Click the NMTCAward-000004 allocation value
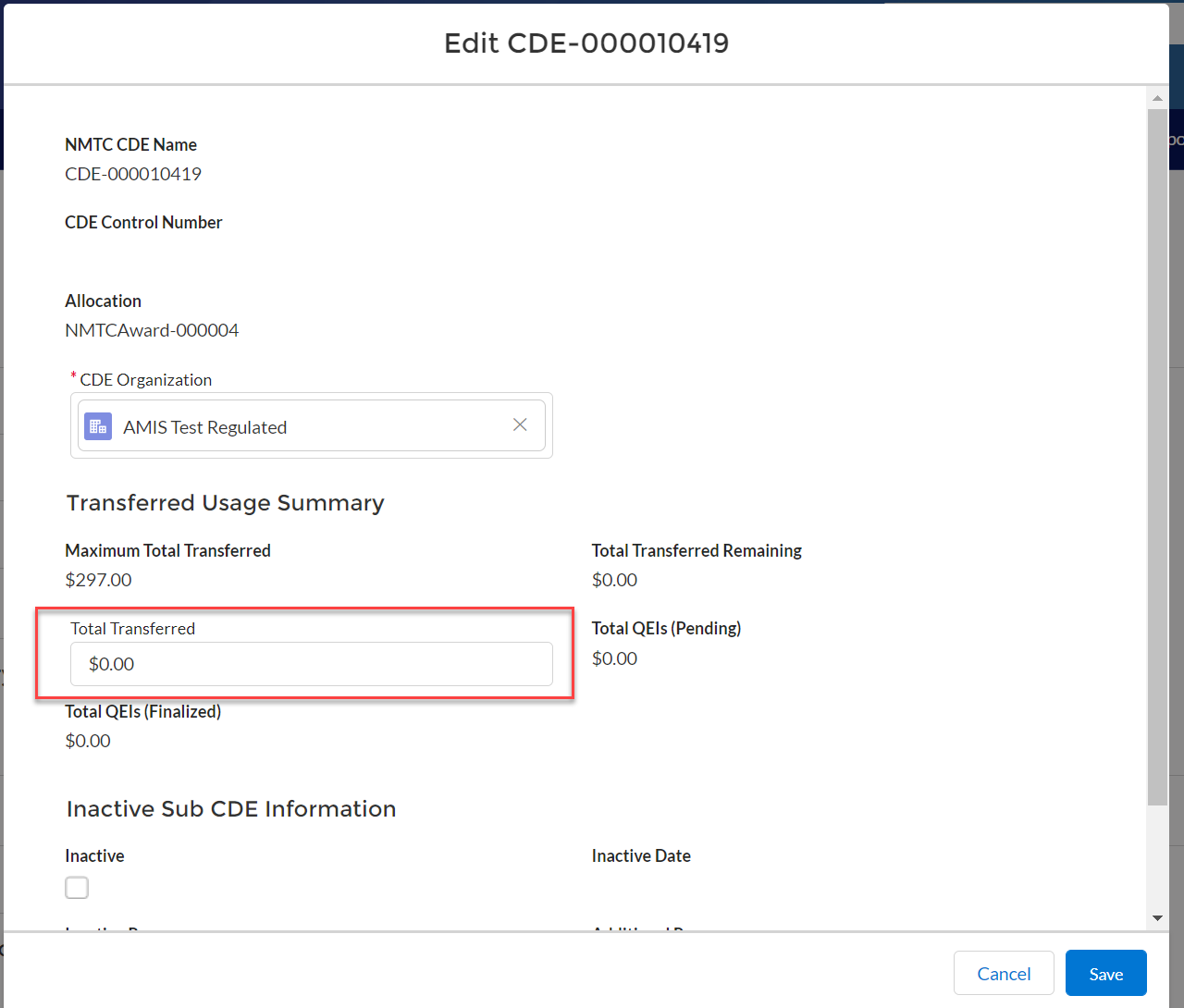 (x=152, y=330)
